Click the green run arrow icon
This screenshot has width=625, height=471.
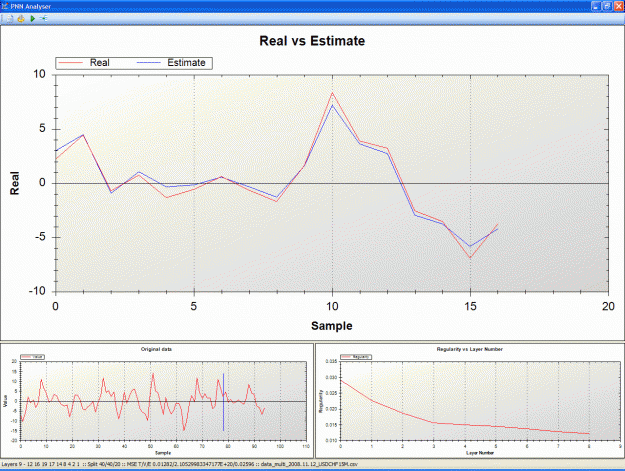(x=33, y=18)
